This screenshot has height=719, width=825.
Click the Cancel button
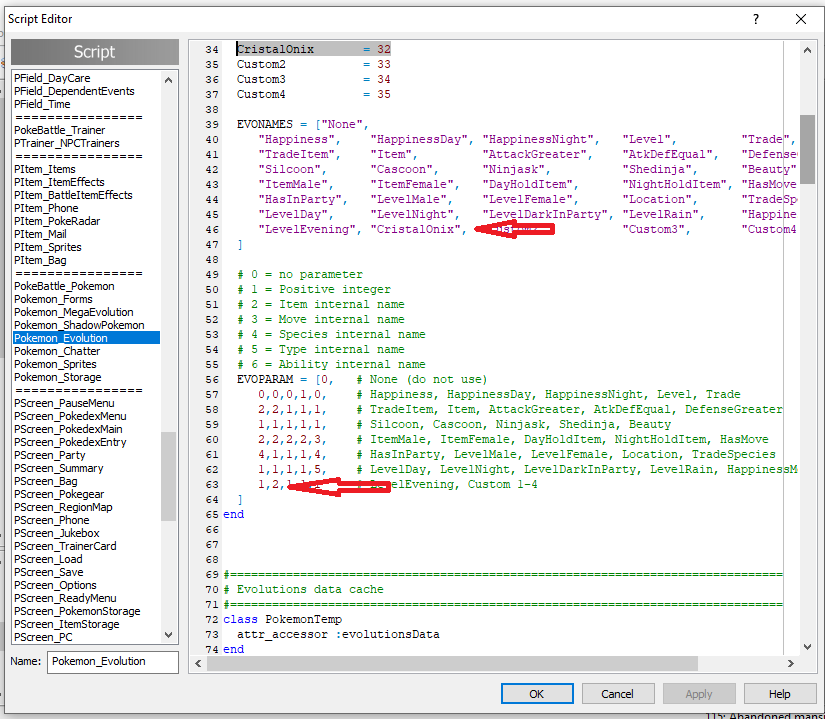[x=617, y=694]
